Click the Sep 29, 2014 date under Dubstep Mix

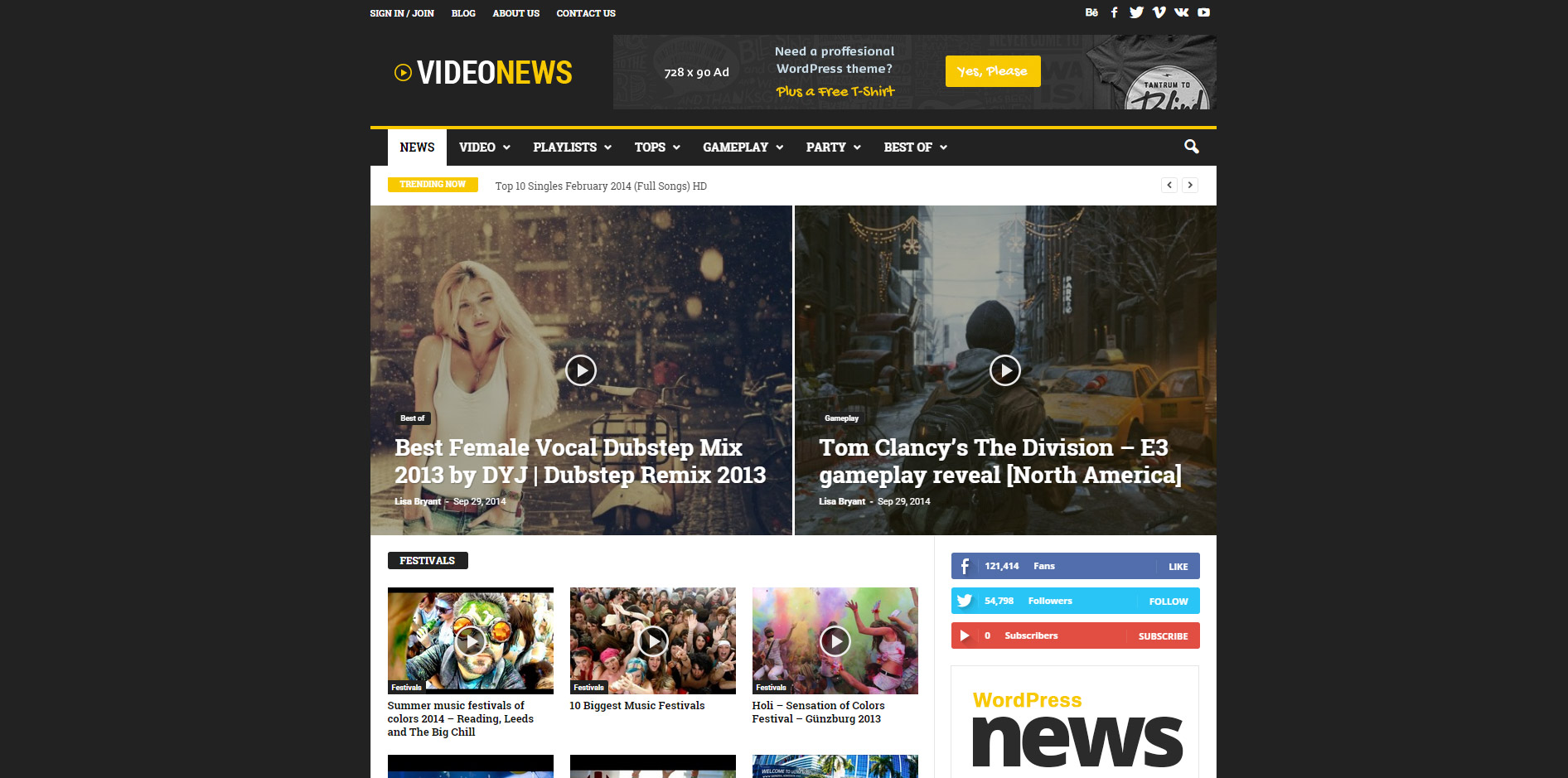(x=479, y=501)
